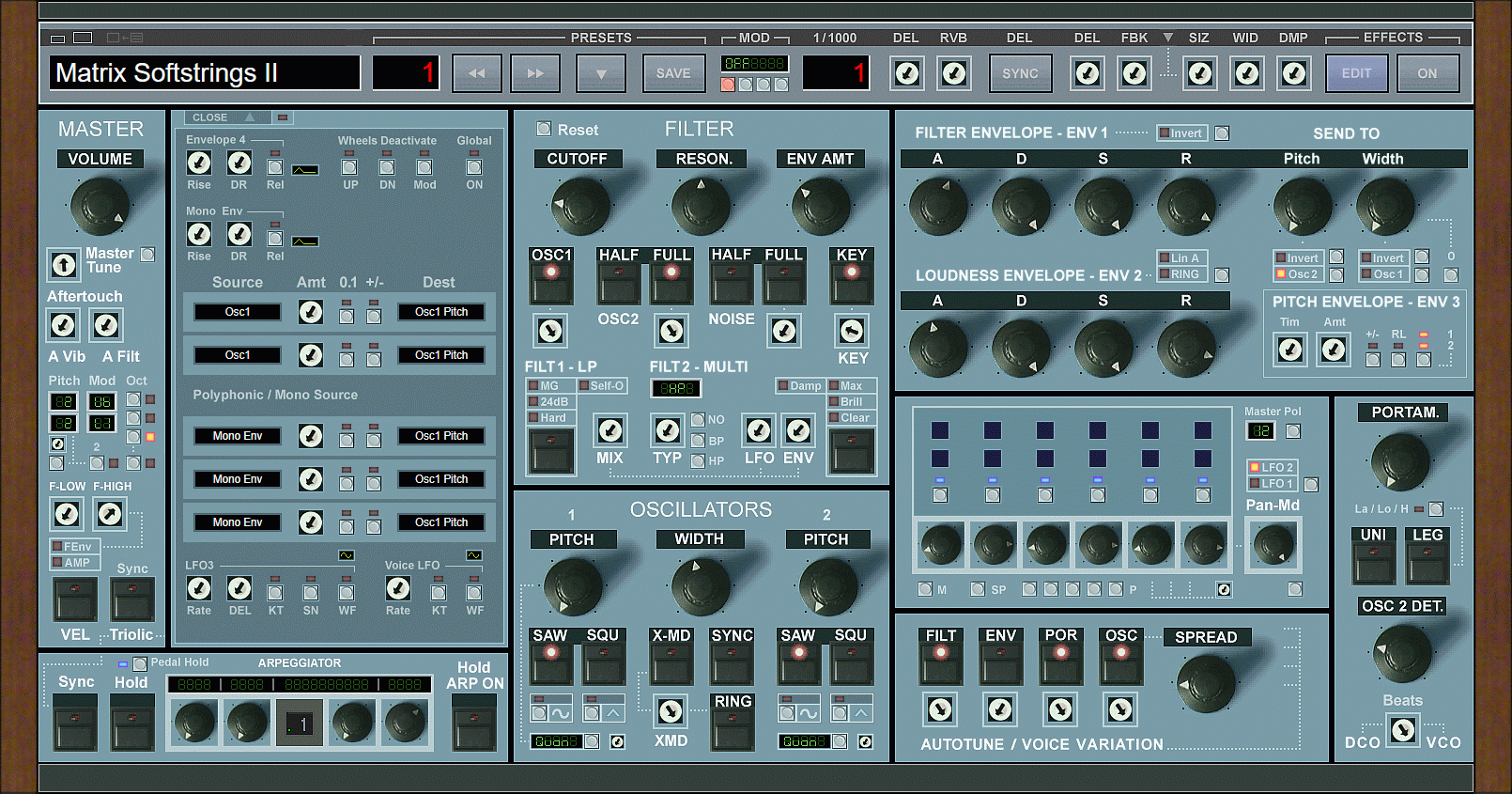1512x794 pixels.
Task: Enable the BP filter type checkbox
Action: pyautogui.click(x=698, y=441)
